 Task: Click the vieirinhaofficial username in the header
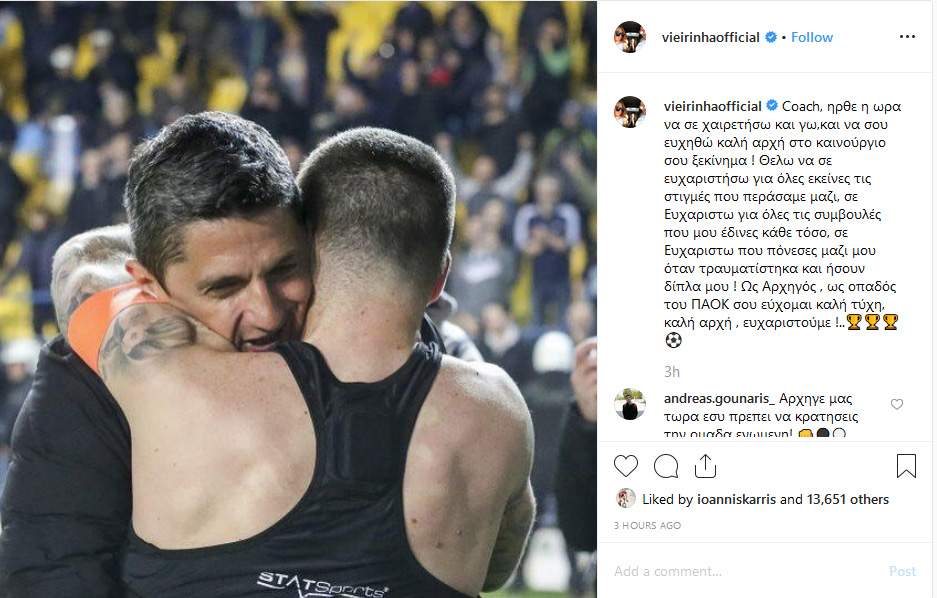point(711,37)
